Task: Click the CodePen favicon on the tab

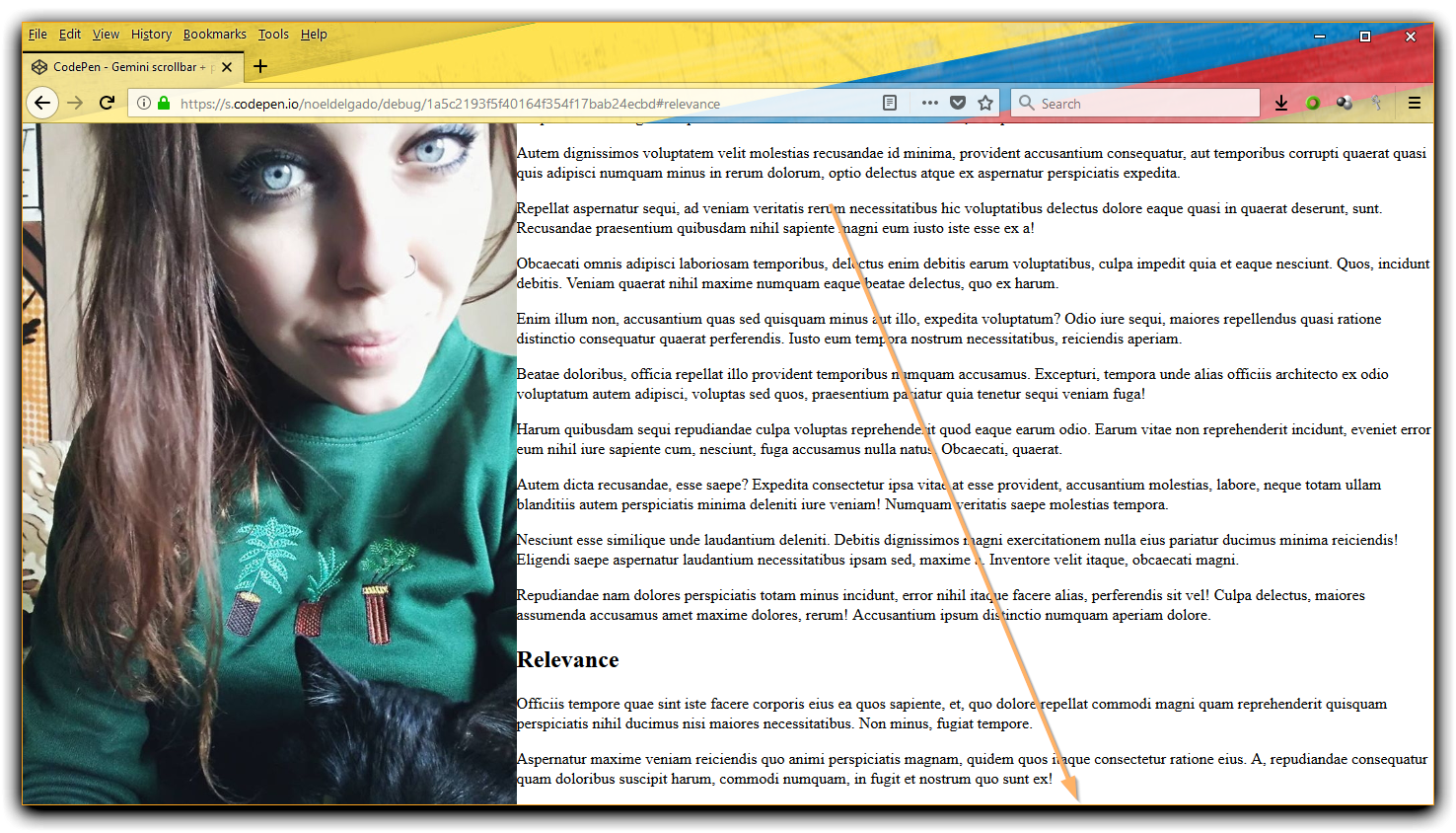Action: click(x=39, y=67)
